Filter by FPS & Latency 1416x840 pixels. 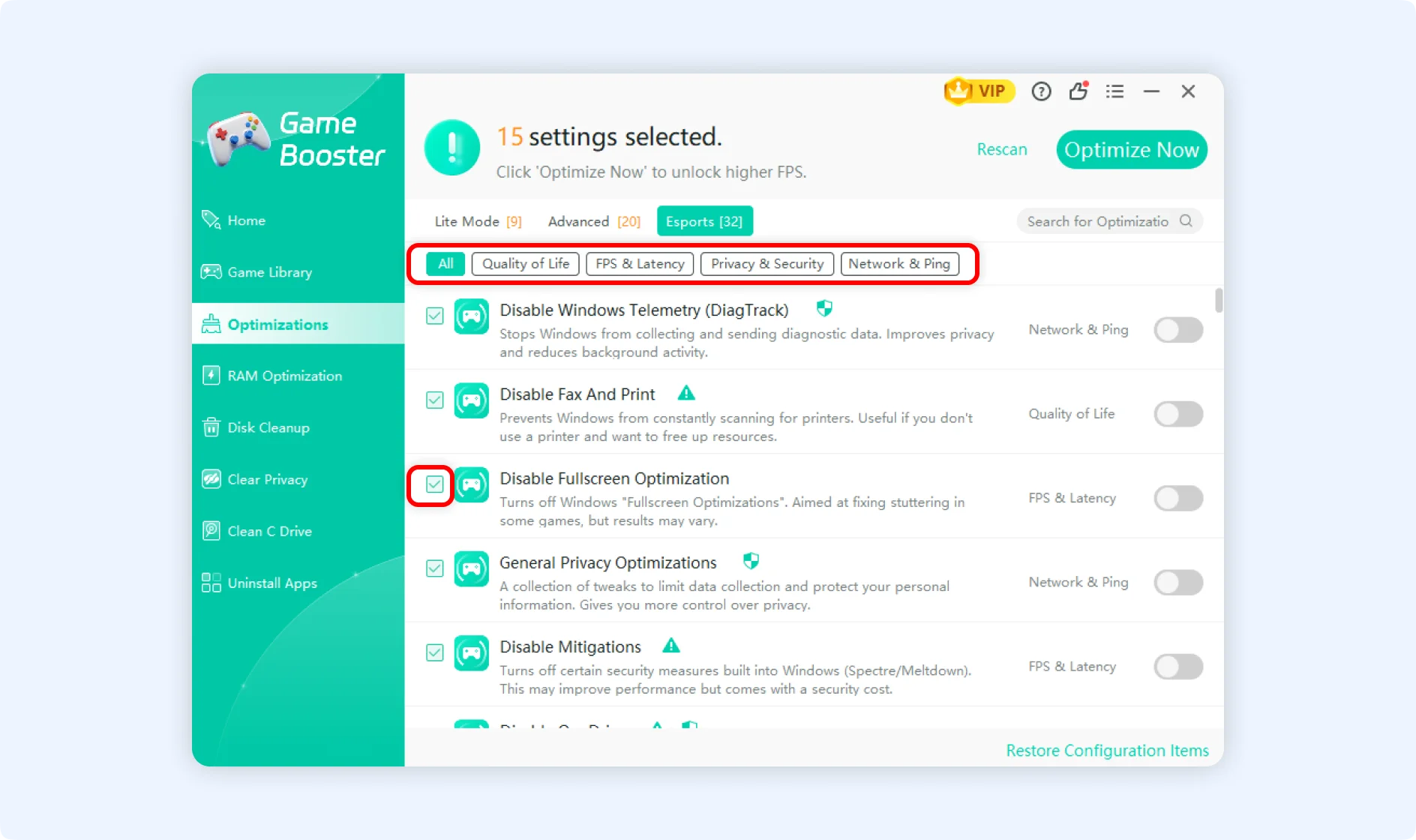[640, 264]
